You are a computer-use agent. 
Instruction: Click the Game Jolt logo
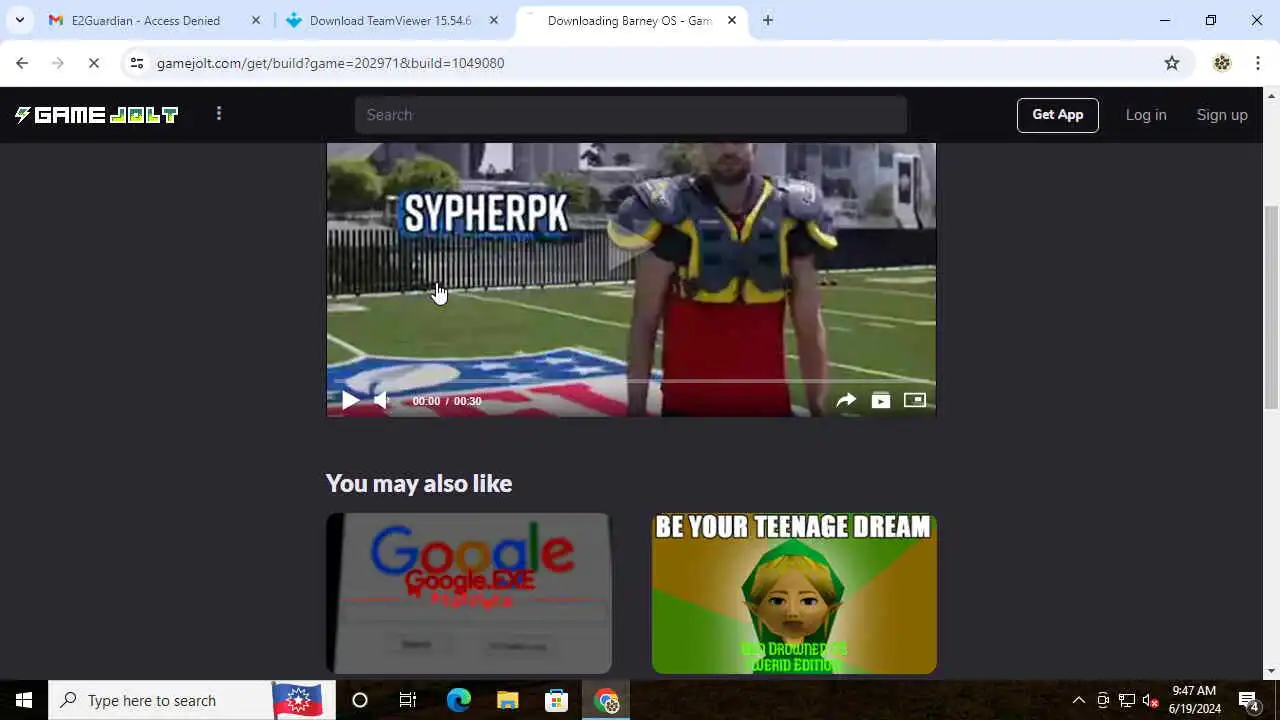96,115
